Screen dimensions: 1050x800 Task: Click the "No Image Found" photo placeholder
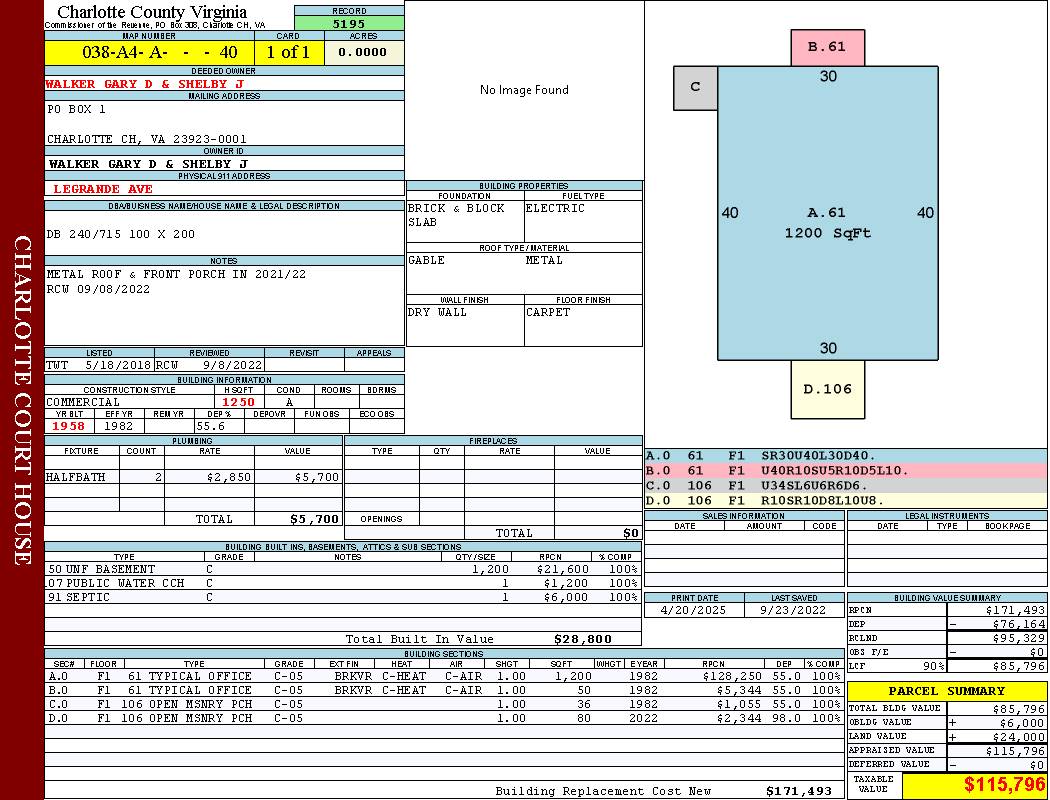pos(524,90)
